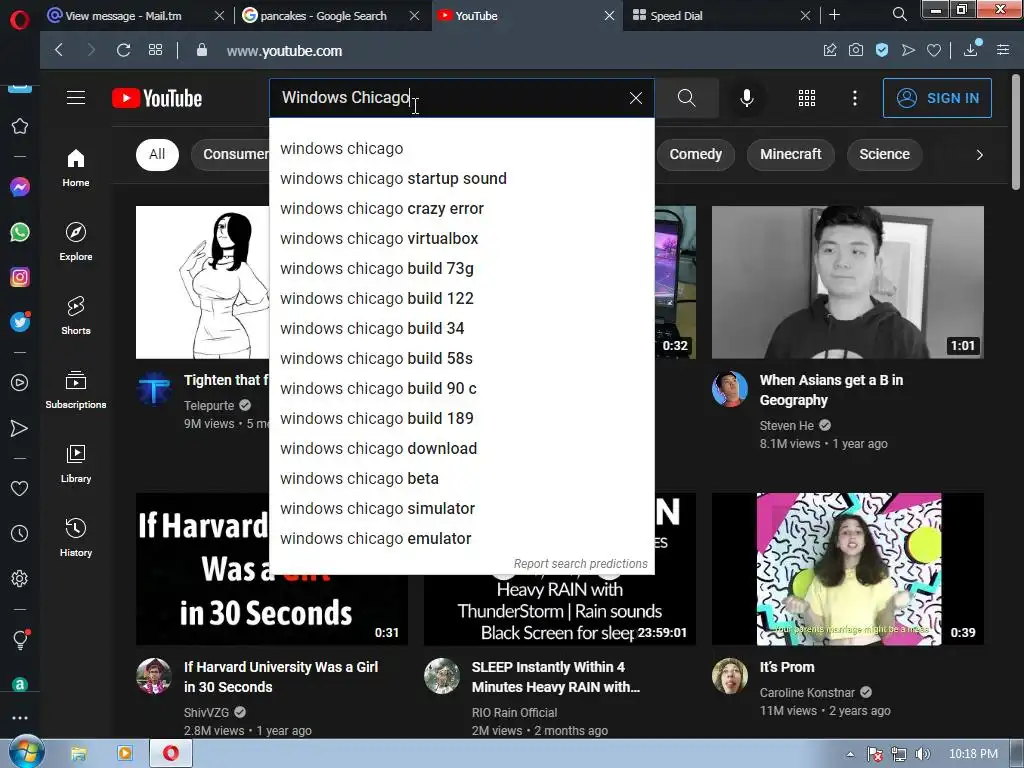This screenshot has width=1024, height=768.
Task: Choose suggestion 'windows chicago build 73g'
Action: 462,269
